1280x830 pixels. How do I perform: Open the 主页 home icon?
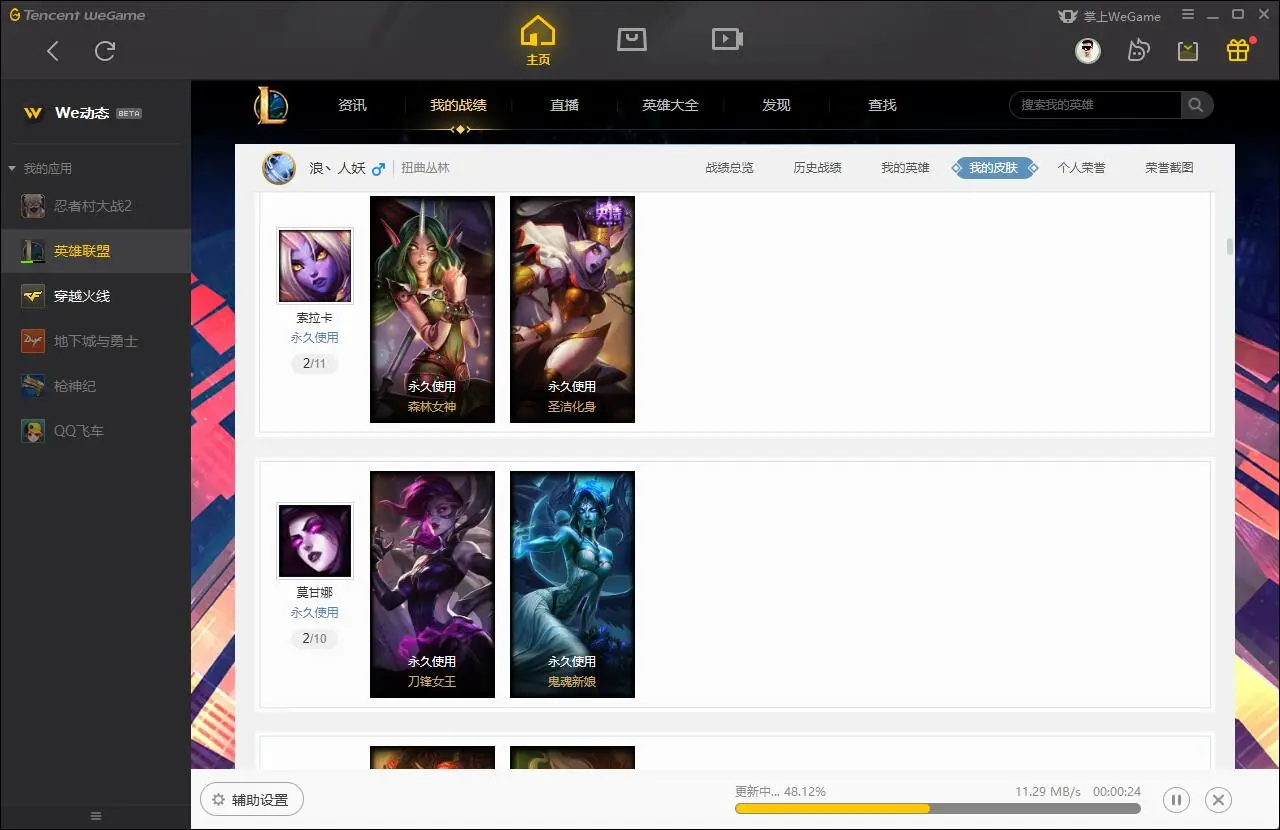click(538, 40)
